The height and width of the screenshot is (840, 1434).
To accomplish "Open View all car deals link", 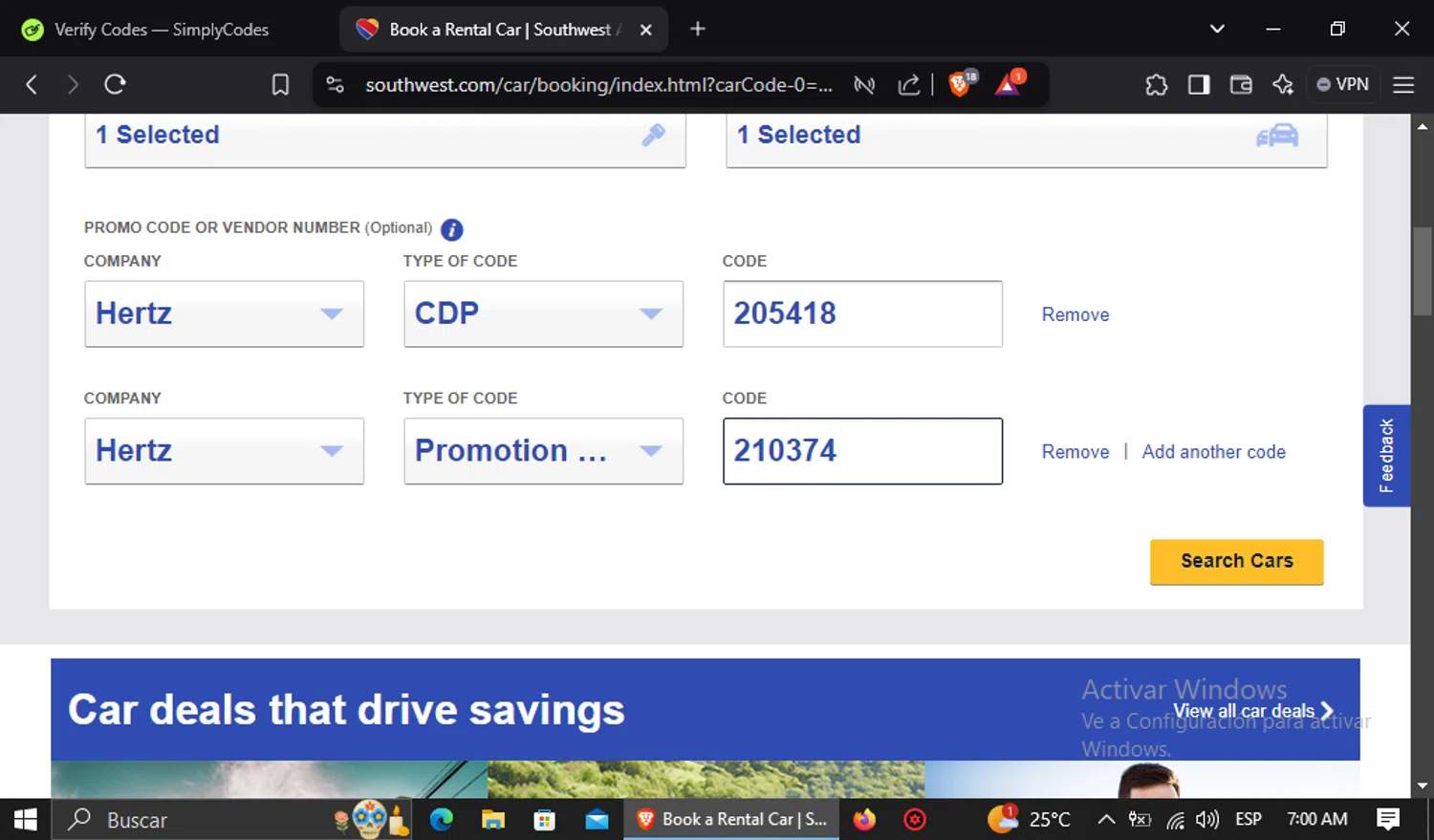I will [x=1252, y=711].
